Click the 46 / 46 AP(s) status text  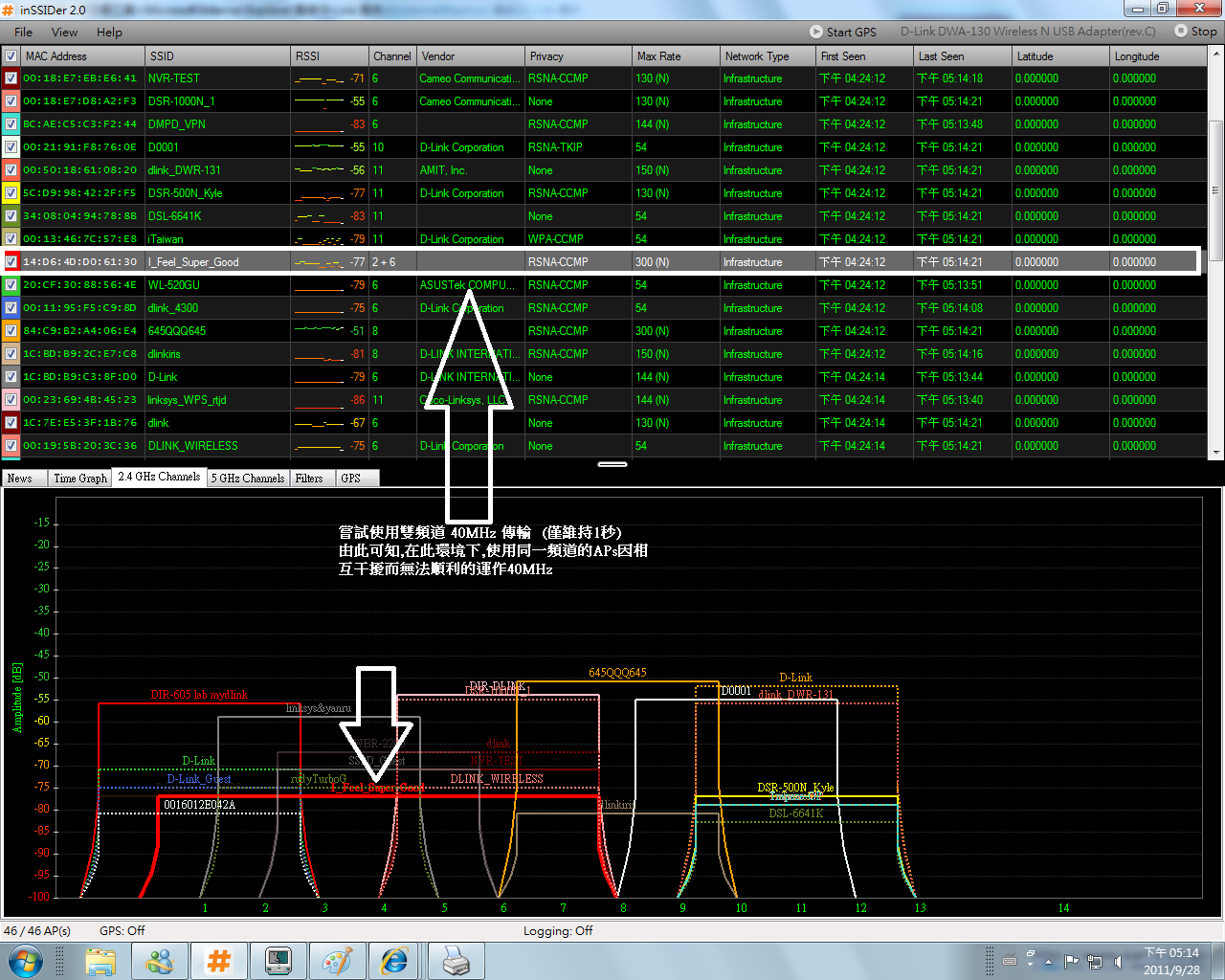[37, 930]
